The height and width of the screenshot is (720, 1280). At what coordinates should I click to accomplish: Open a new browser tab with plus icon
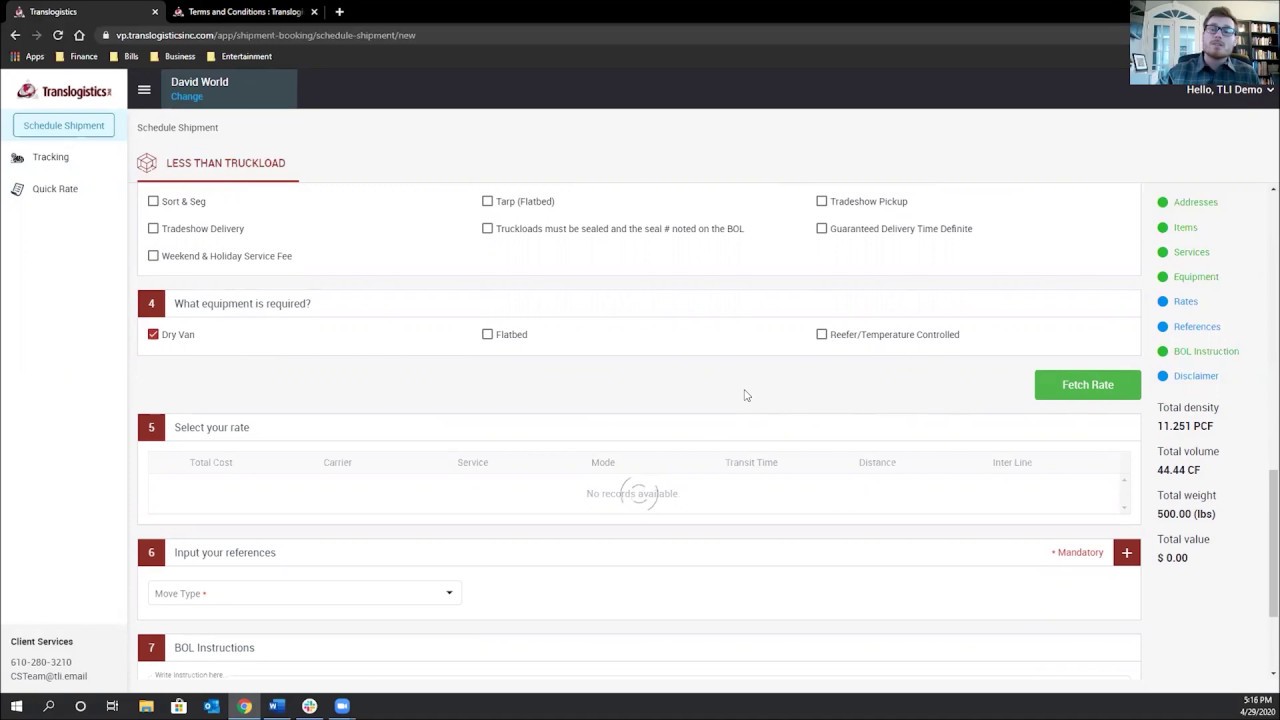click(x=339, y=12)
